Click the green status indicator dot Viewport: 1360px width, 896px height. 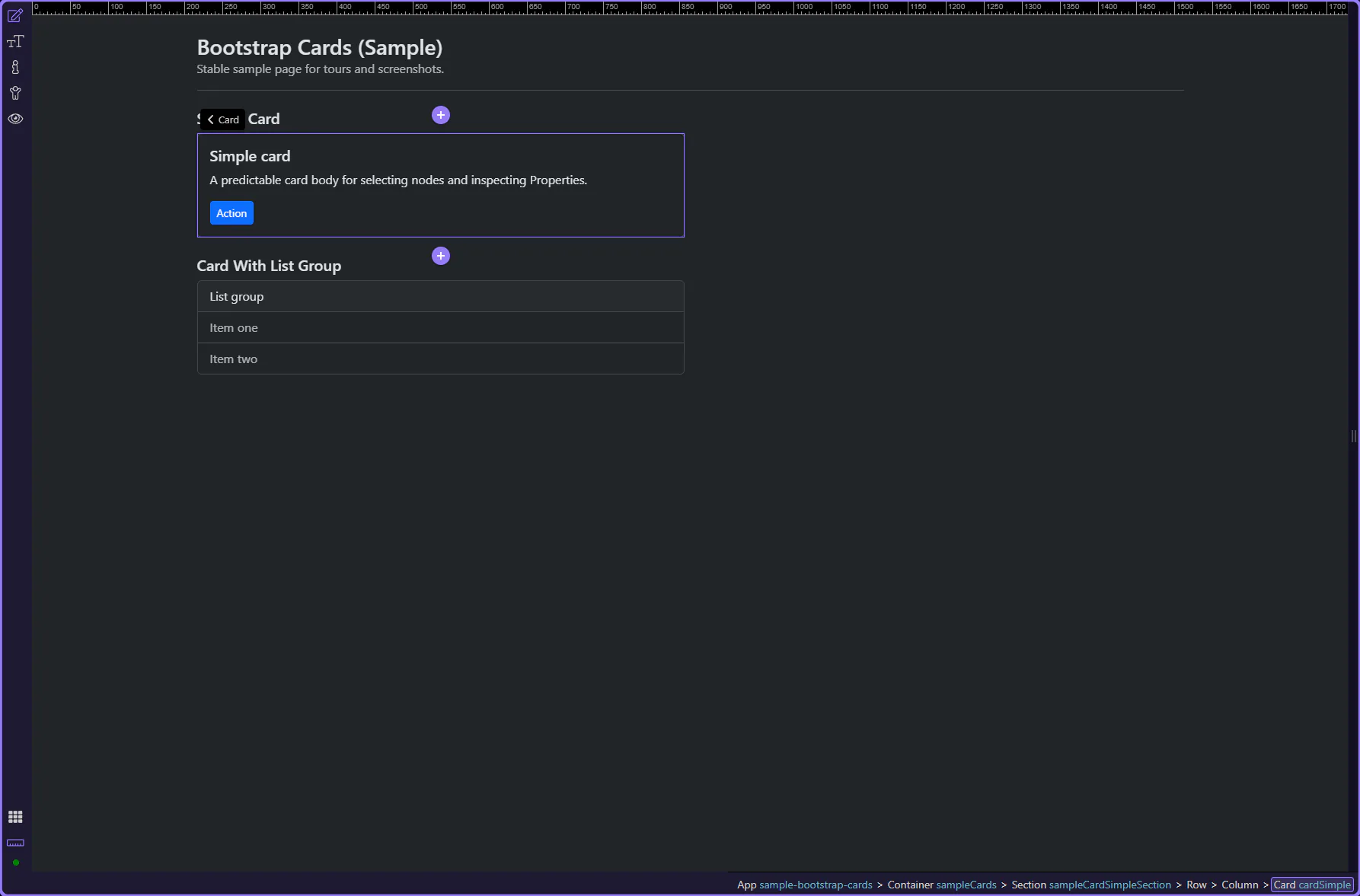(x=15, y=863)
